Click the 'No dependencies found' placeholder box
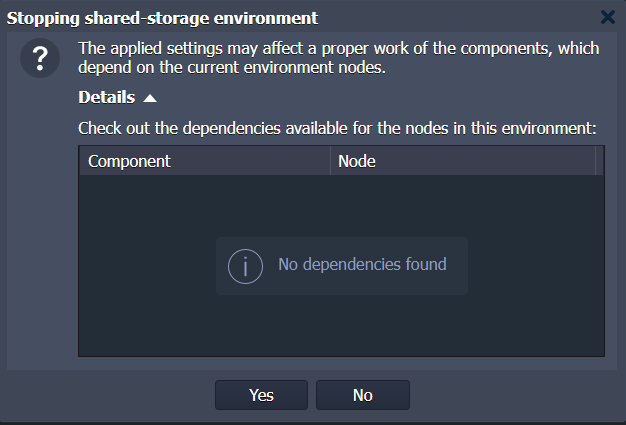 click(x=342, y=266)
